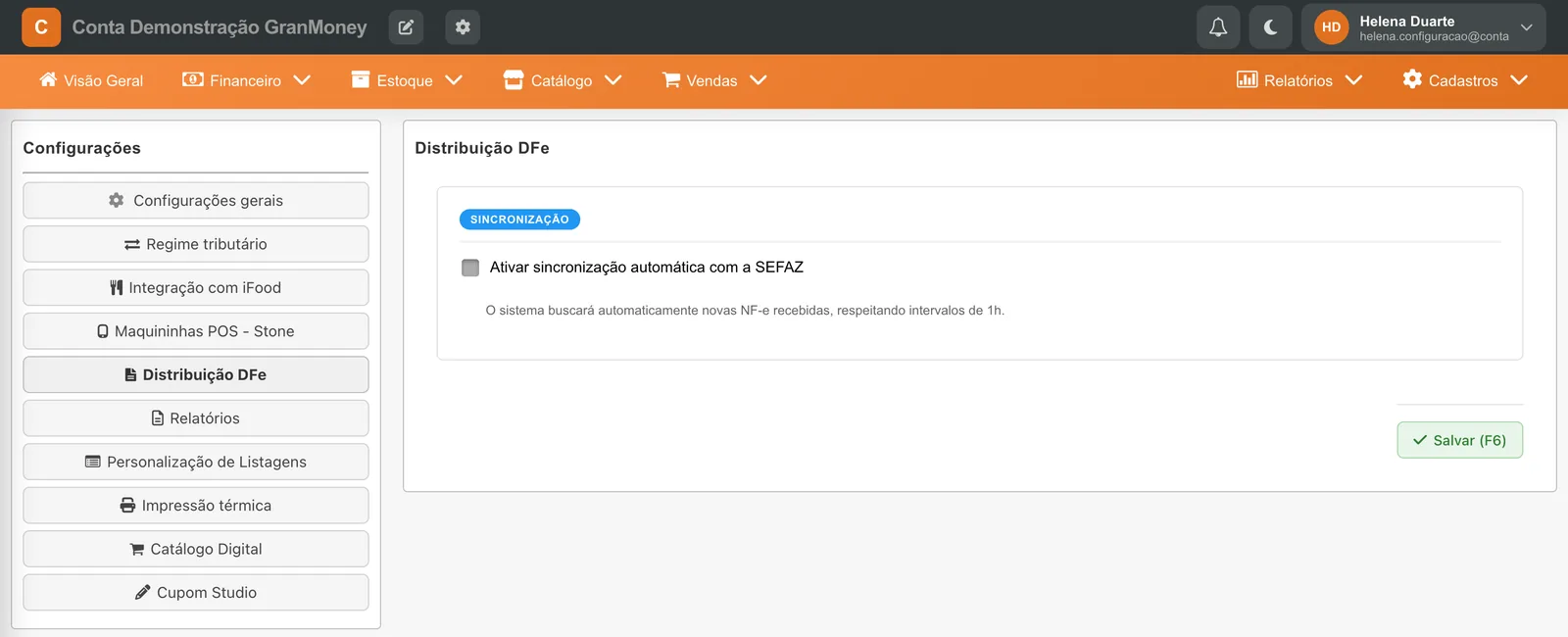Viewport: 1568px width, 637px height.
Task: Open settings gear icon in header
Action: pyautogui.click(x=463, y=27)
